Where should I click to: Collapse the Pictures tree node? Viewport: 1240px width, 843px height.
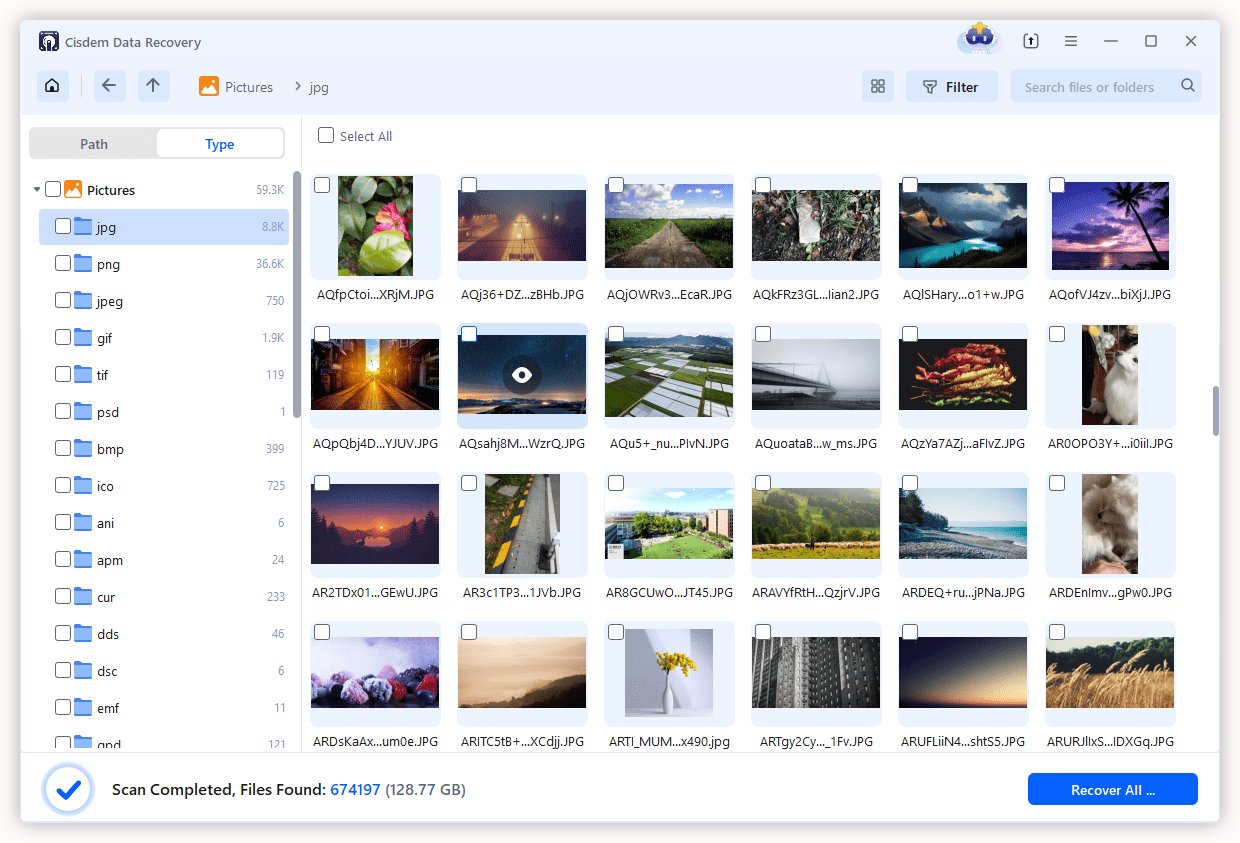[x=36, y=189]
